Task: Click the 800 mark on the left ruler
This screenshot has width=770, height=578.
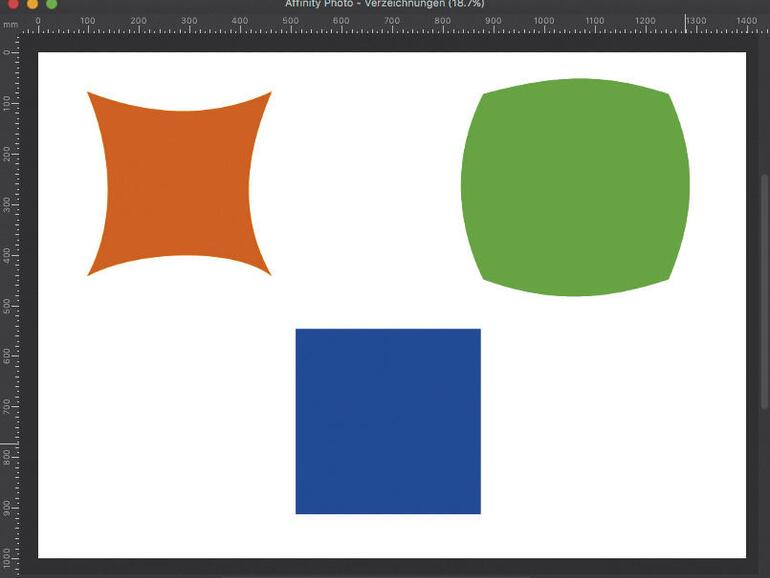Action: tap(9, 456)
